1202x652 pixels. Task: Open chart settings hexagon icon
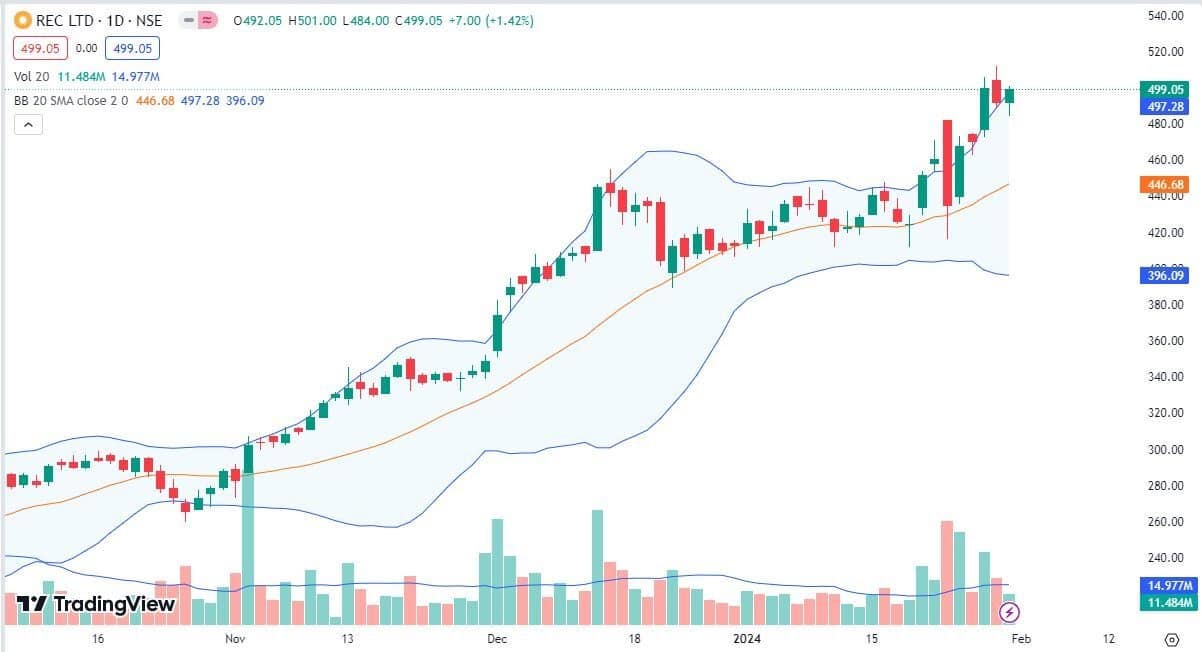[1170, 638]
